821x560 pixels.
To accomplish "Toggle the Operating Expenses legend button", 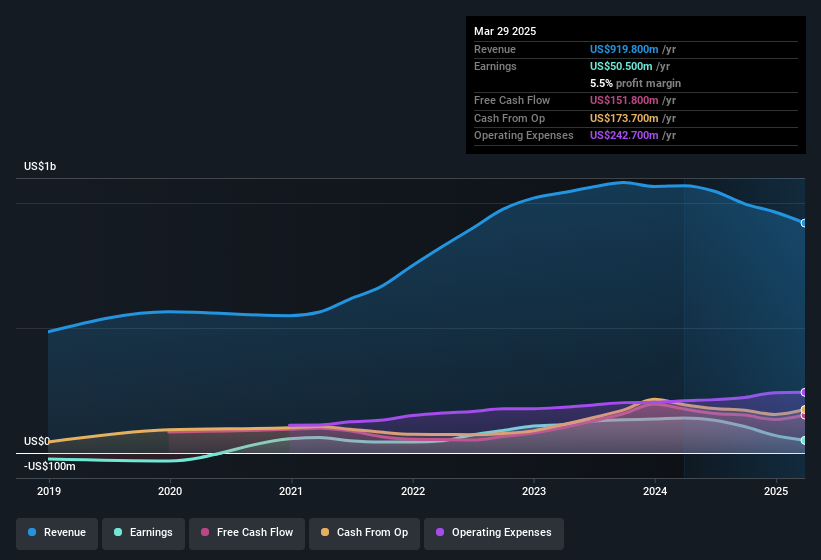I will tap(494, 532).
